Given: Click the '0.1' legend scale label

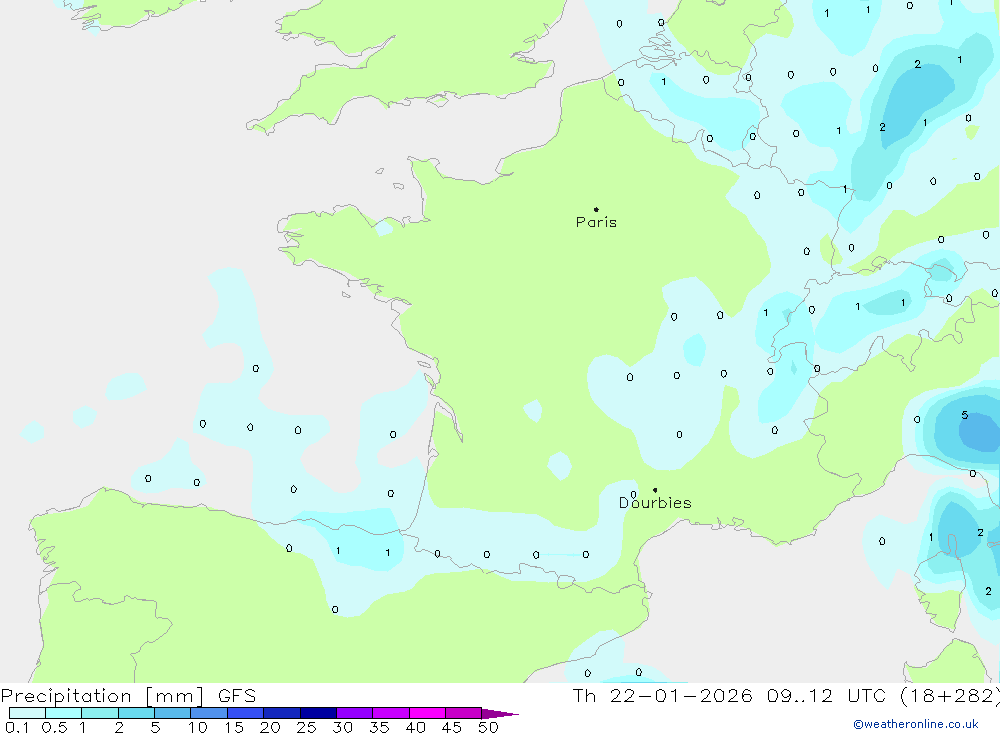Looking at the screenshot, I should pyautogui.click(x=17, y=727).
